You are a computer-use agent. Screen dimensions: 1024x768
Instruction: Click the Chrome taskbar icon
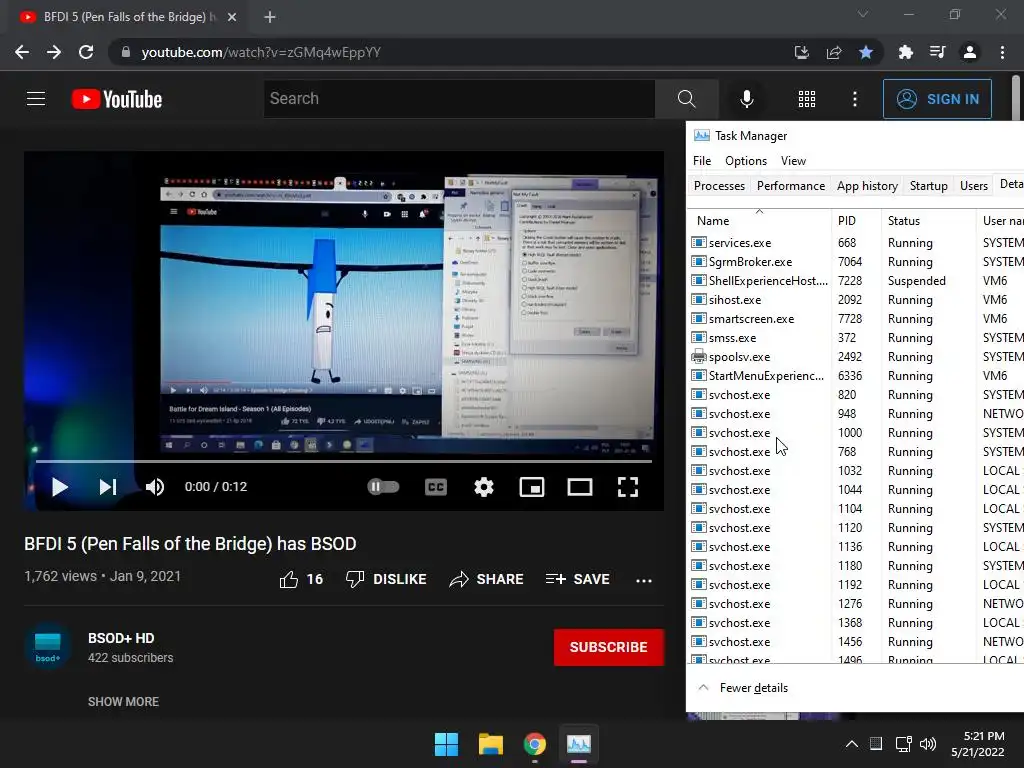(535, 744)
